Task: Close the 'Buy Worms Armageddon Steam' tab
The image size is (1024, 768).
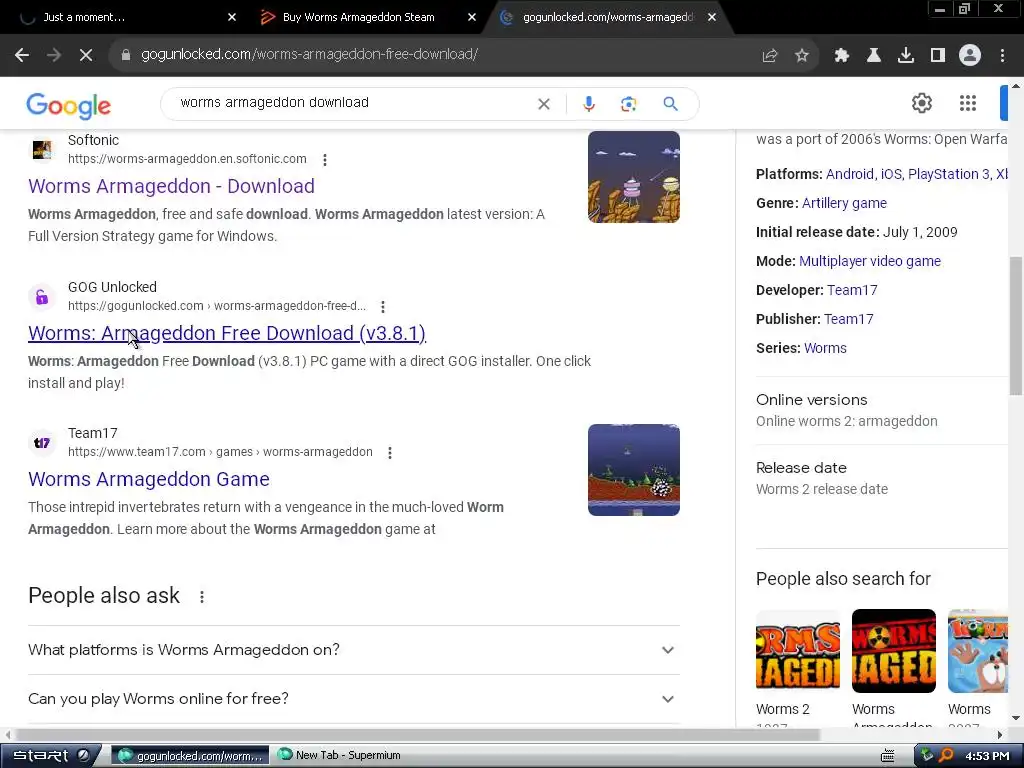Action: pos(472,18)
